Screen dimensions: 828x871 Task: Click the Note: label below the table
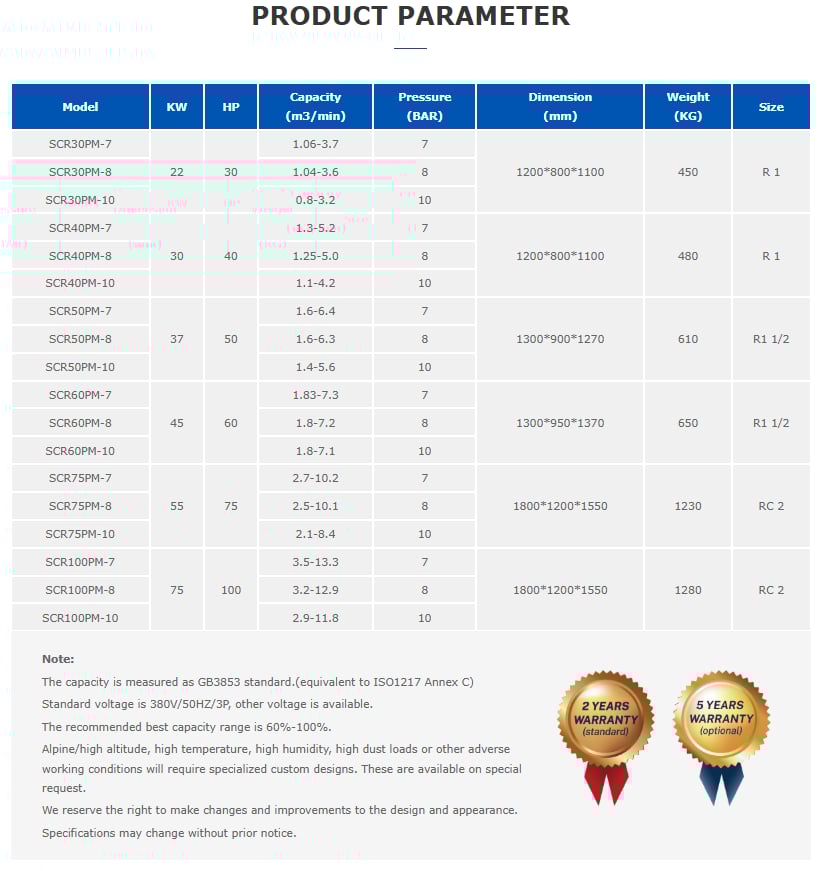(x=58, y=659)
